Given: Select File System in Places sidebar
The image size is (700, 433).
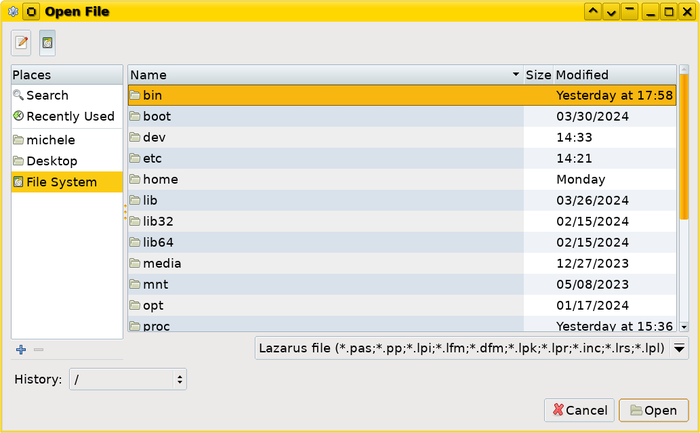Looking at the screenshot, I should pos(67,182).
